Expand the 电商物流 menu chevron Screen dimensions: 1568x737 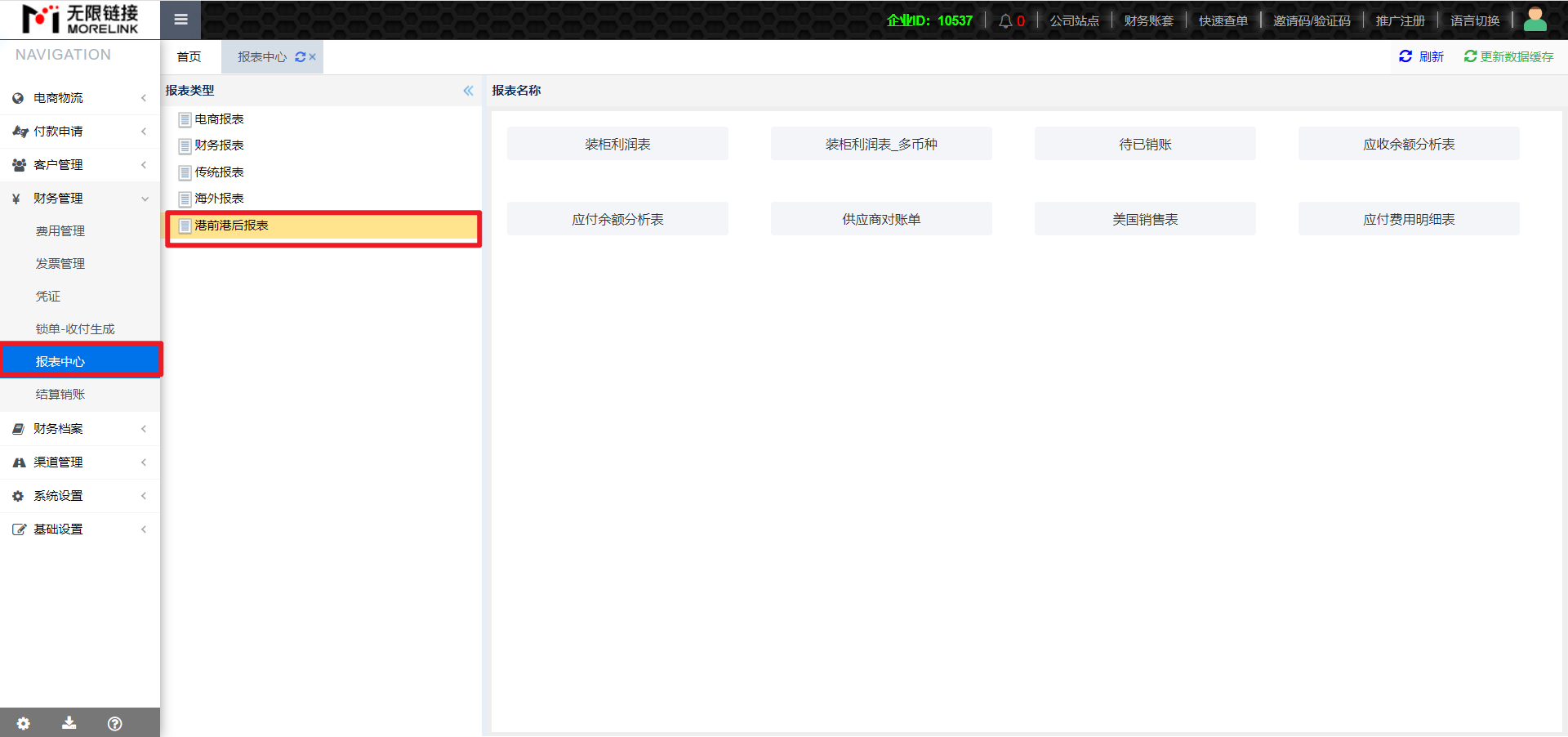[x=144, y=98]
